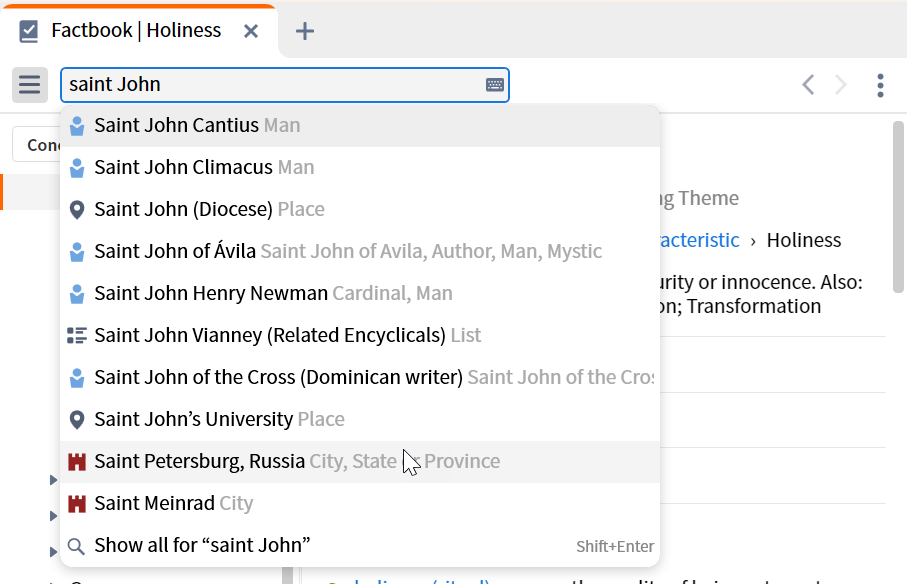This screenshot has height=584, width=907.
Task: Click the vertical scrollbar on the Factbook panel
Action: tap(897, 206)
